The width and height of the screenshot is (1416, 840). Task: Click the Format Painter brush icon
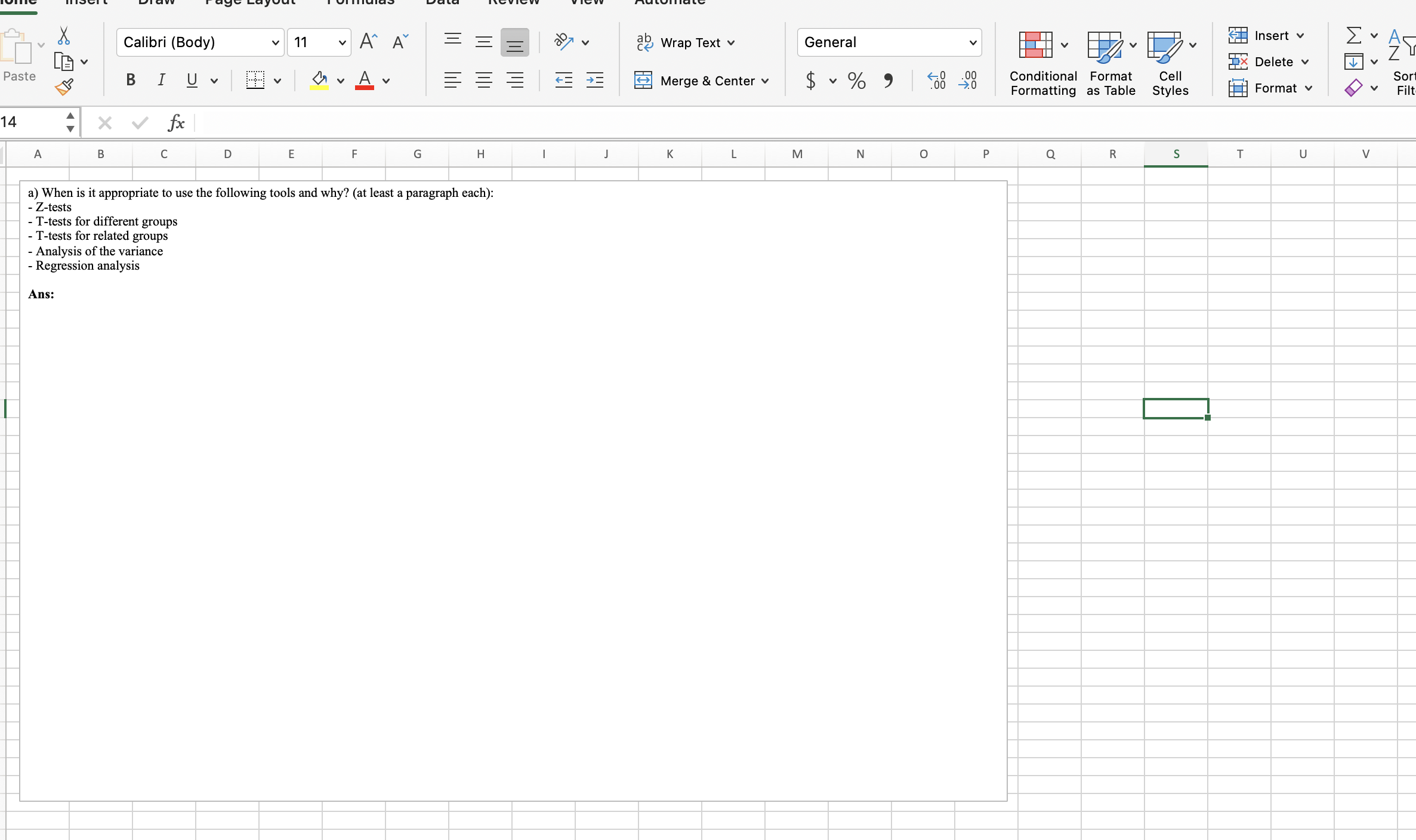pos(64,88)
